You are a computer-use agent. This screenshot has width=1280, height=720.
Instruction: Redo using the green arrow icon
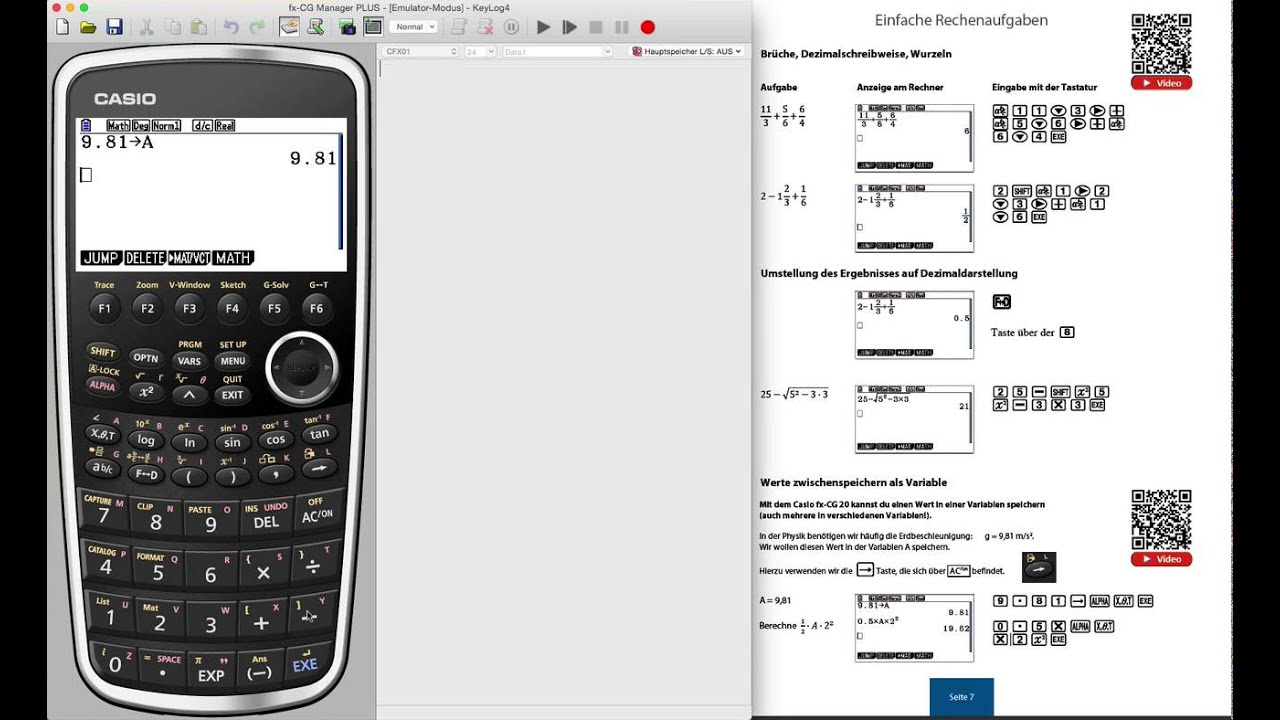tap(258, 27)
